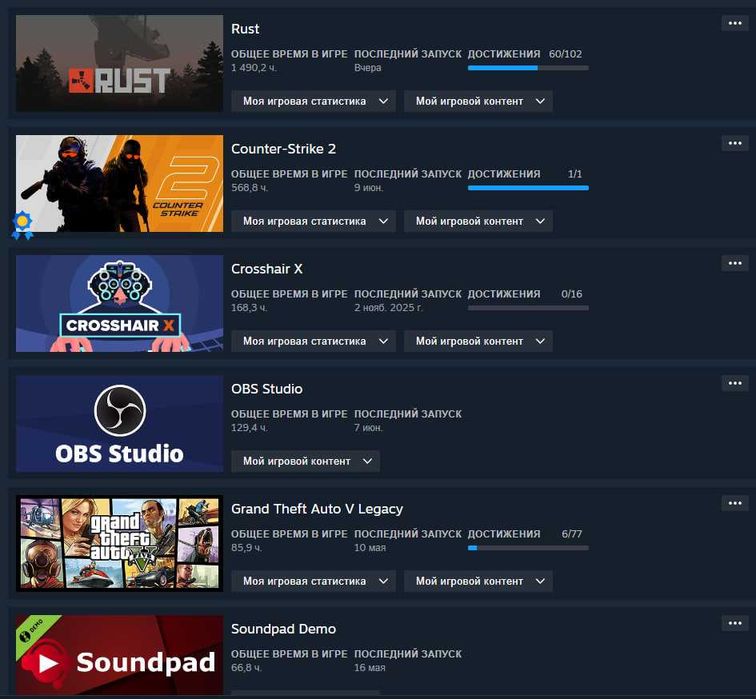Viewport: 756px width, 699px height.
Task: Click Soundpad Demo last launch '16 мая'
Action: [370, 668]
